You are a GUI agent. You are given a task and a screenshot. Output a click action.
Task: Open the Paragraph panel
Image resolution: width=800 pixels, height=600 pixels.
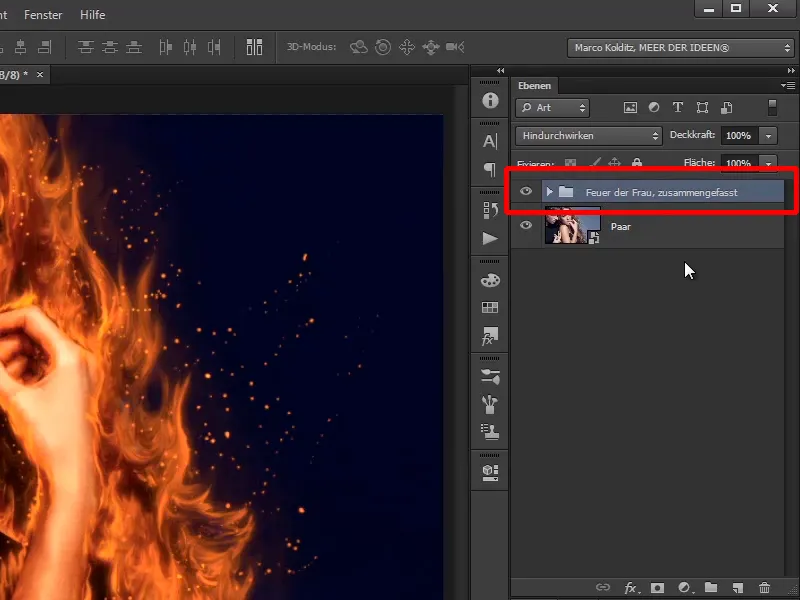490,169
